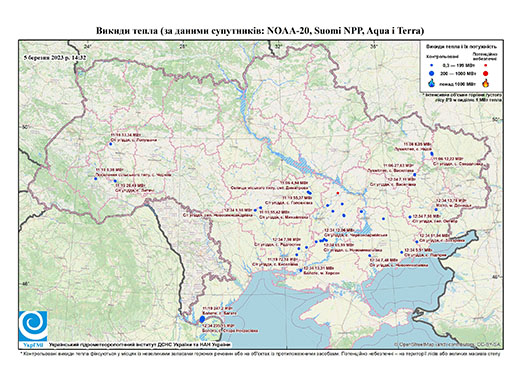Click the 32° longitude label
520x368 pixels.
click(x=278, y=47)
